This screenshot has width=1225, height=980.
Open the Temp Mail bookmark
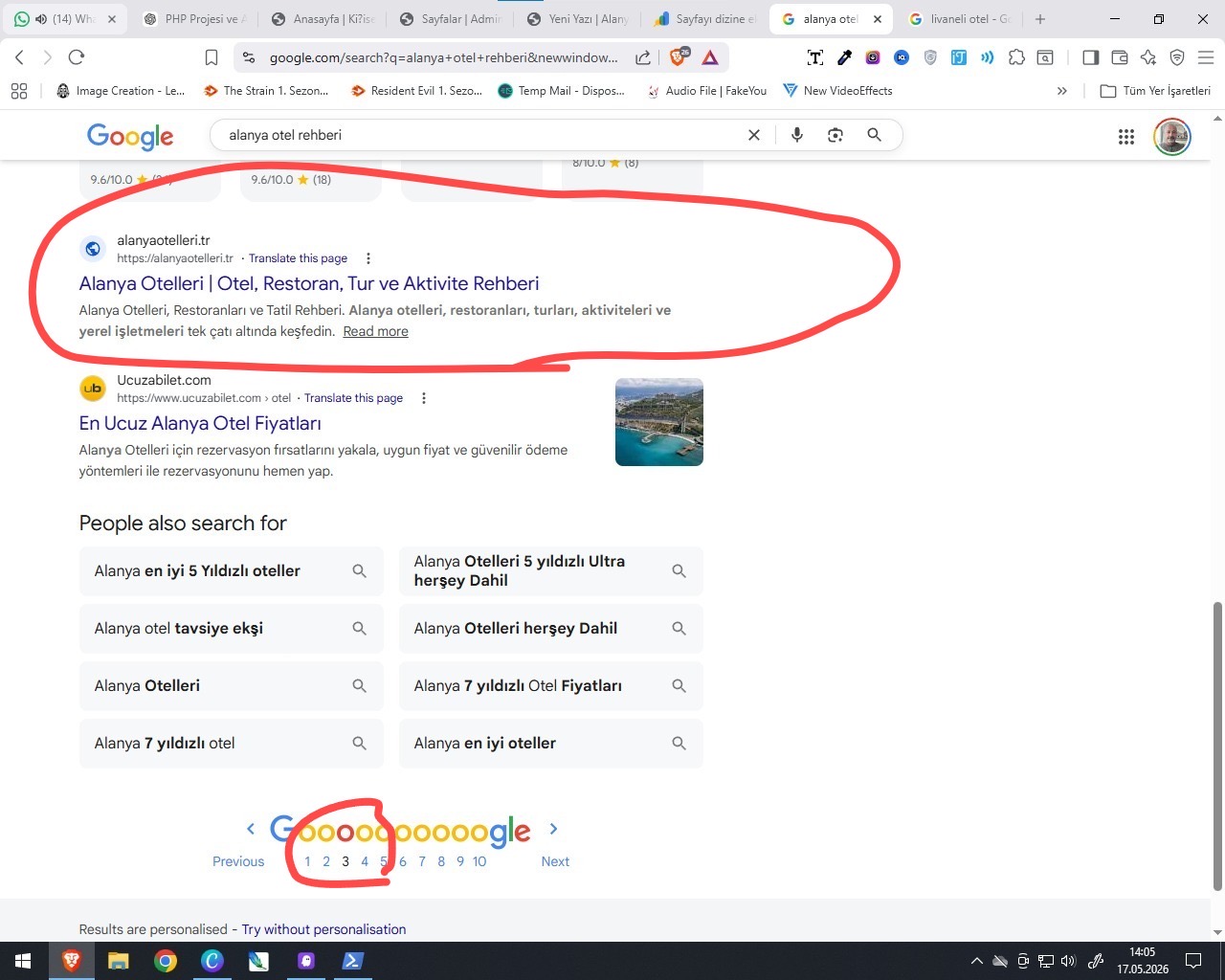pos(562,91)
